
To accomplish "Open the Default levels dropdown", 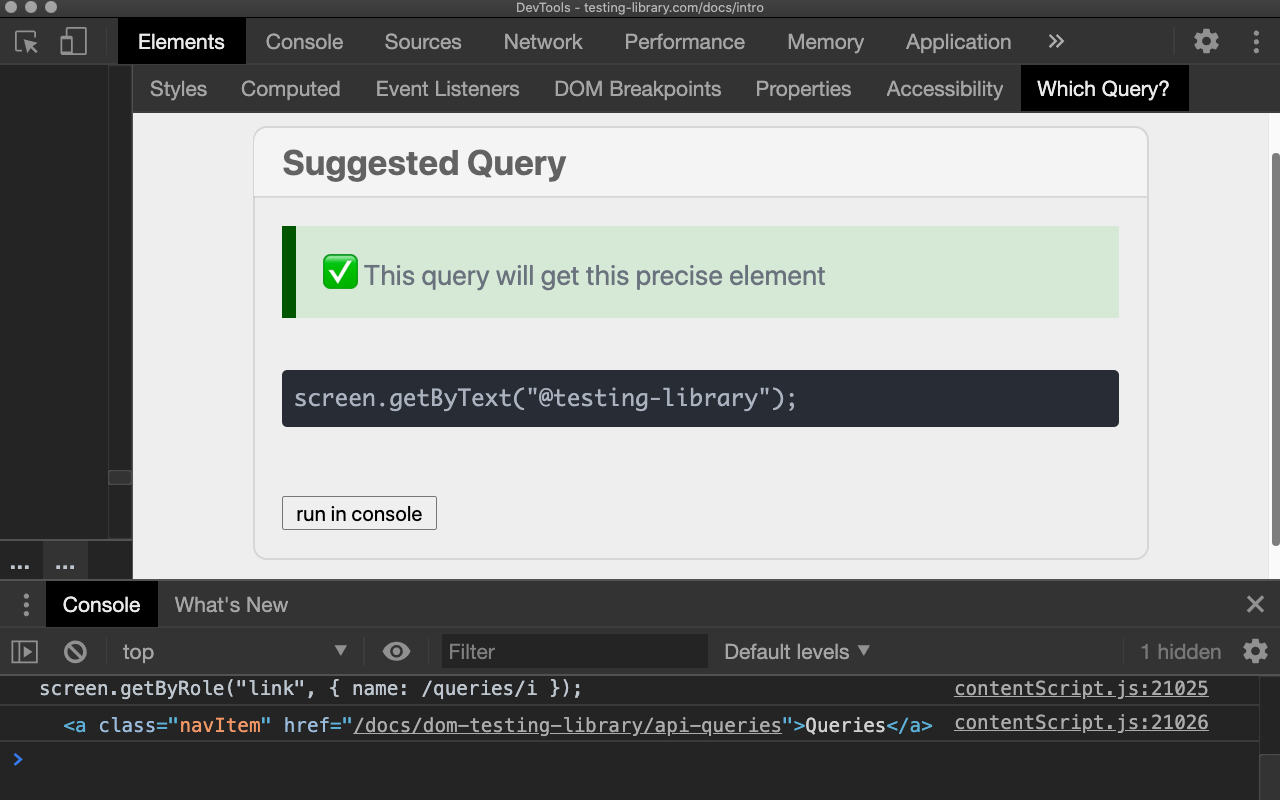I will tap(797, 652).
